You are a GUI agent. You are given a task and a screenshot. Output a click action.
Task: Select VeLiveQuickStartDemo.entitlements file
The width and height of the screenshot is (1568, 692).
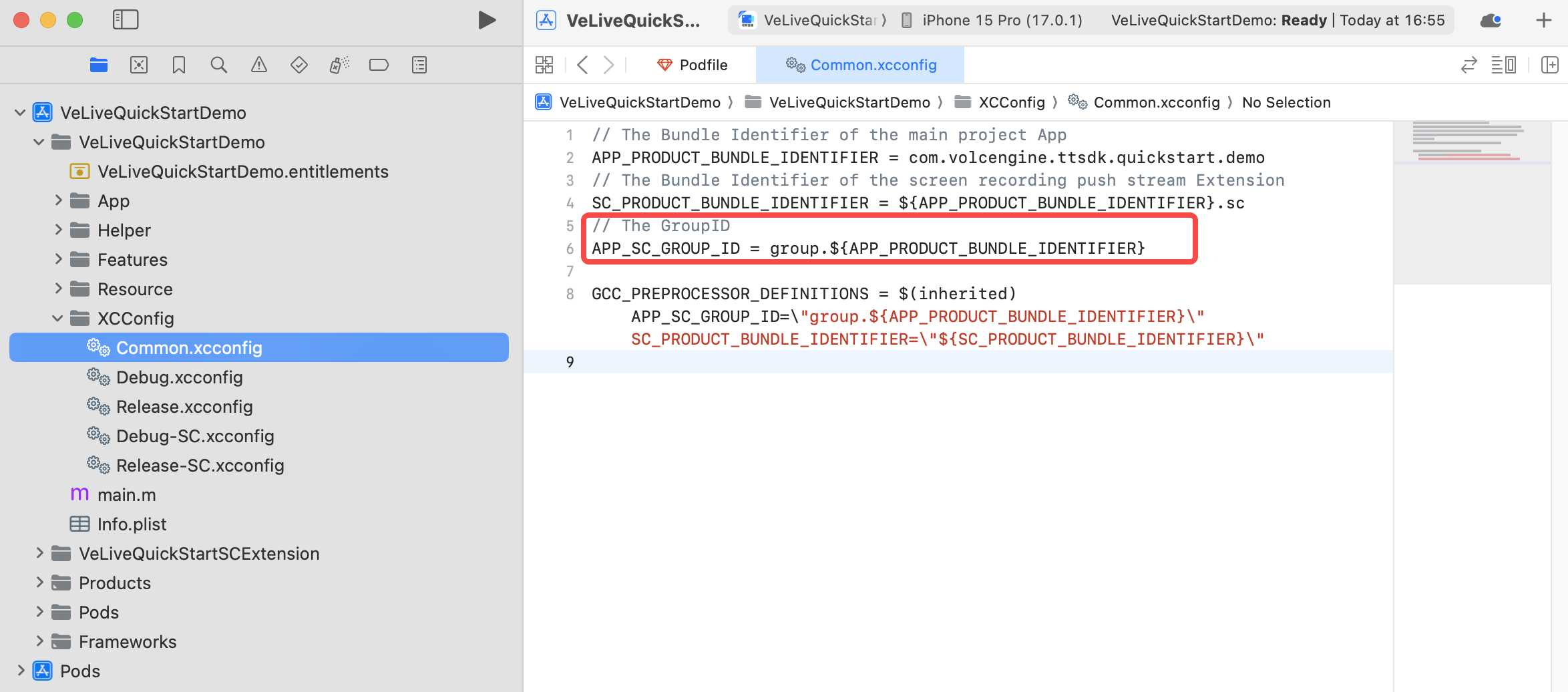229,172
